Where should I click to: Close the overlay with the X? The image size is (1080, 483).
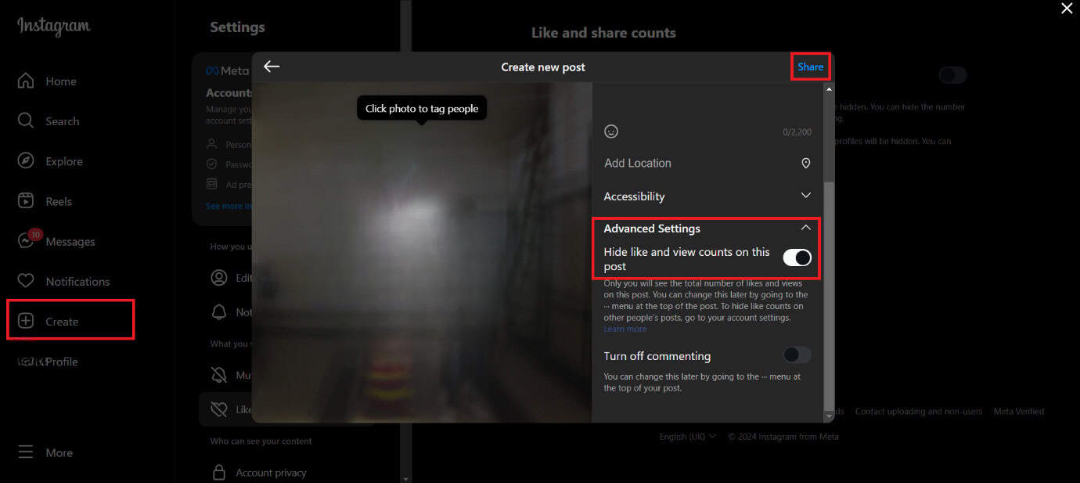point(1067,8)
